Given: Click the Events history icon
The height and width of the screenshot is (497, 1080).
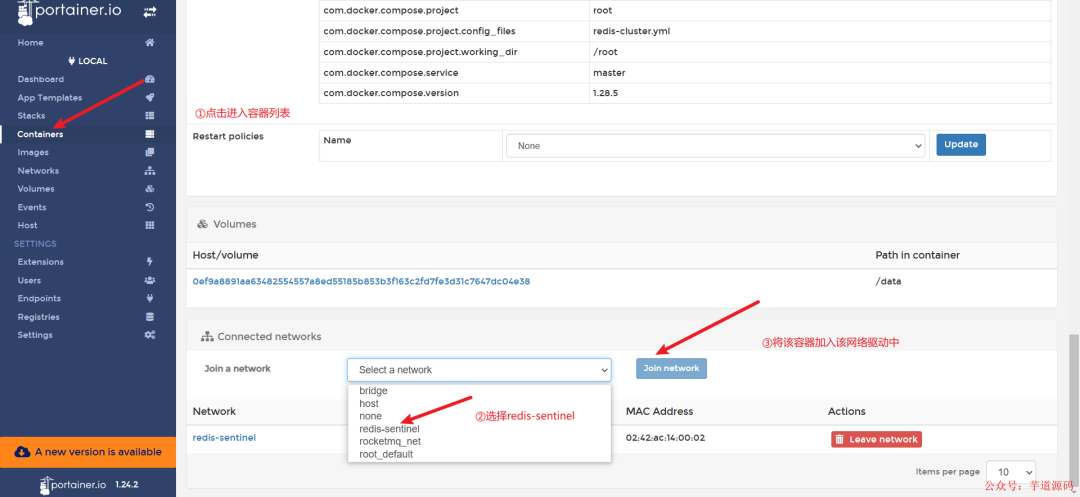Looking at the screenshot, I should (x=149, y=207).
